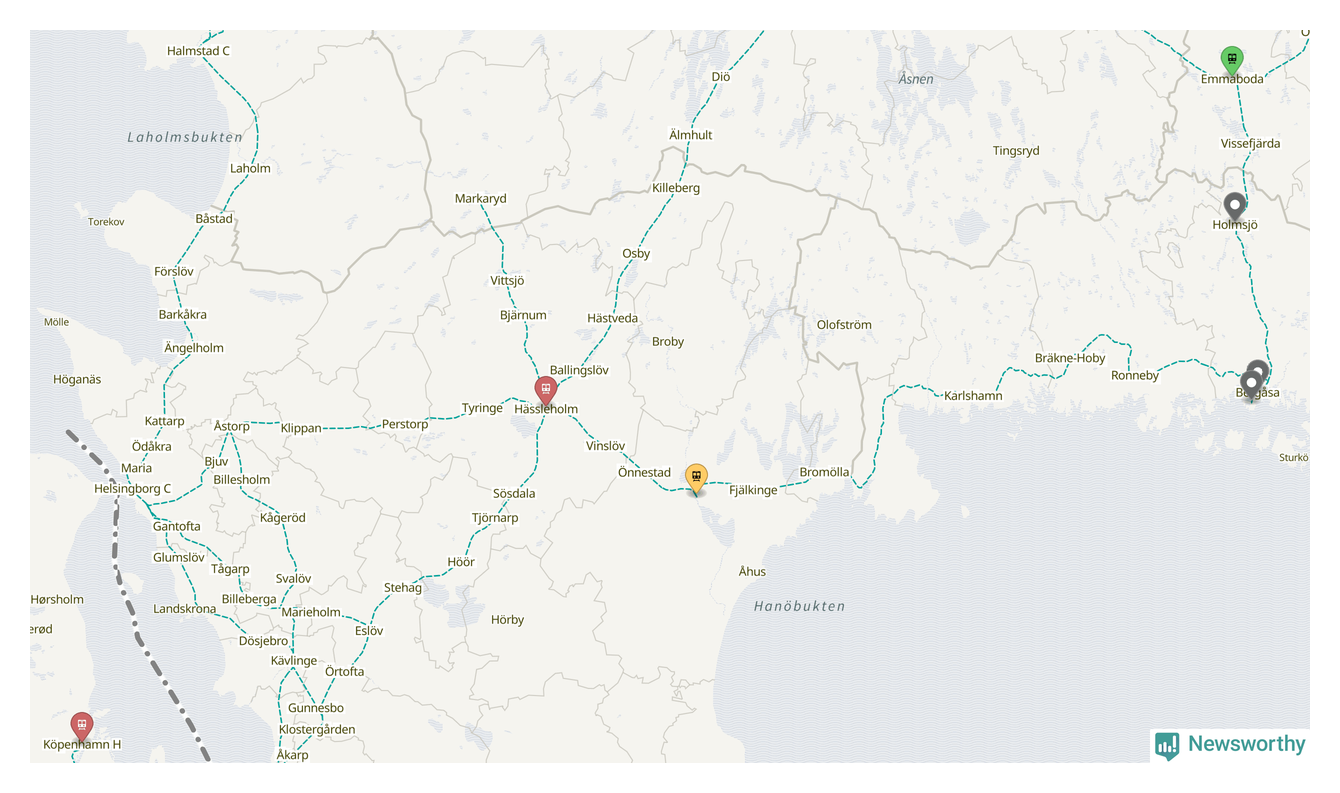This screenshot has height=793, width=1340.
Task: Select the front gray pin at Bergåsa
Action: pos(1251,385)
